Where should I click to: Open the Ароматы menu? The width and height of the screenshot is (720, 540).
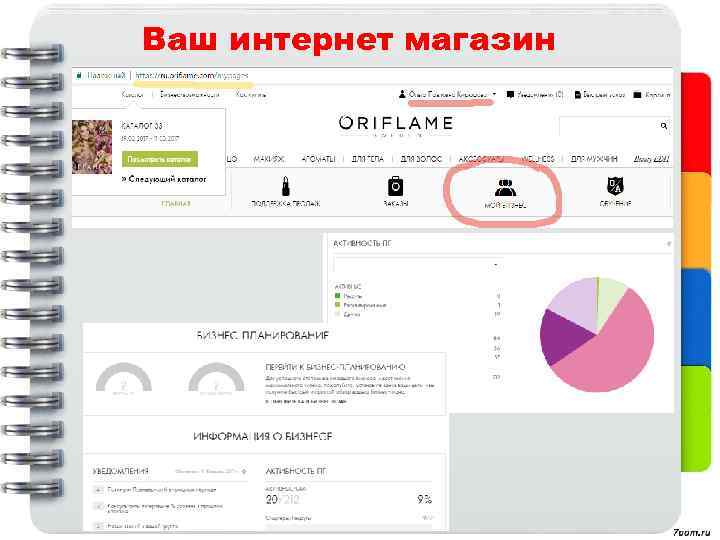(318, 159)
